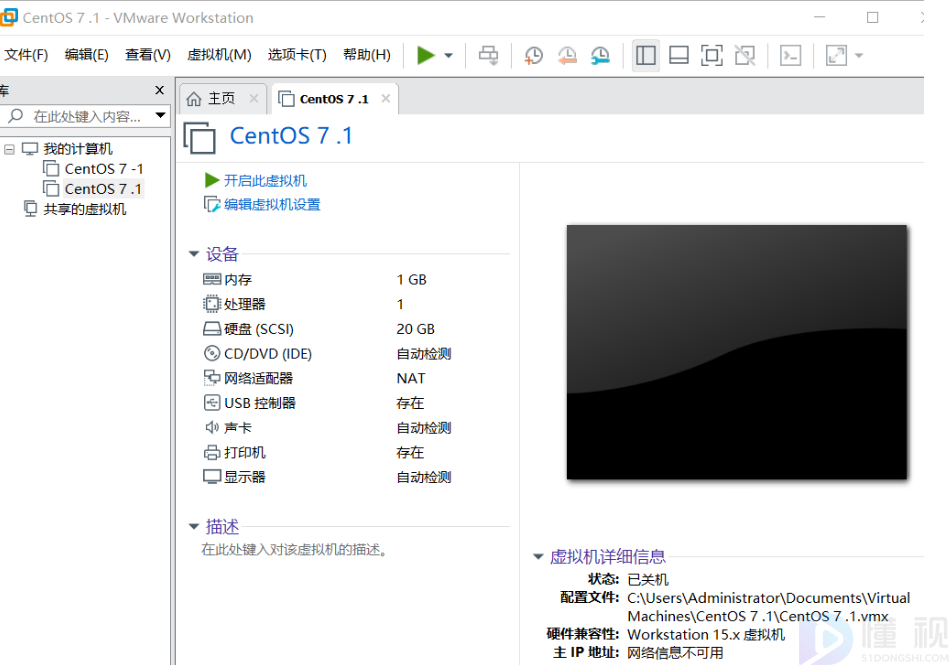
Task: Click the green power on toolbar button
Action: click(426, 55)
